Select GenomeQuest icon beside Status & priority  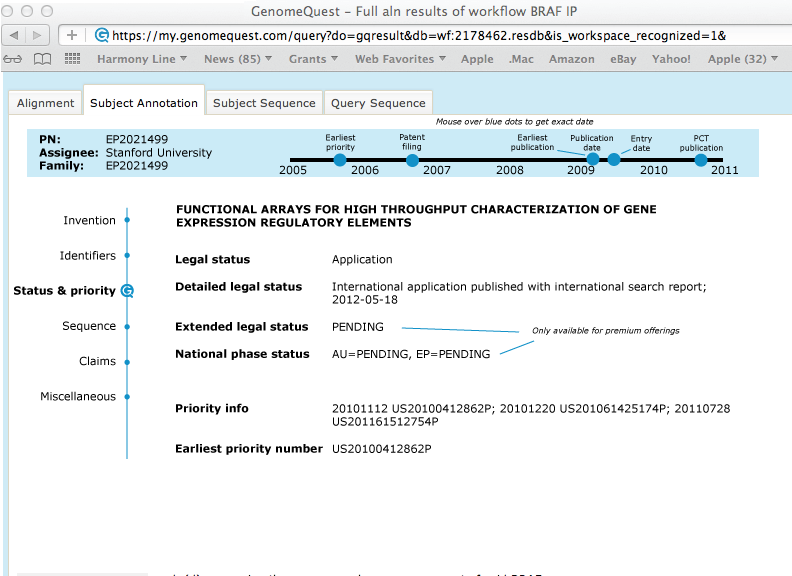127,291
